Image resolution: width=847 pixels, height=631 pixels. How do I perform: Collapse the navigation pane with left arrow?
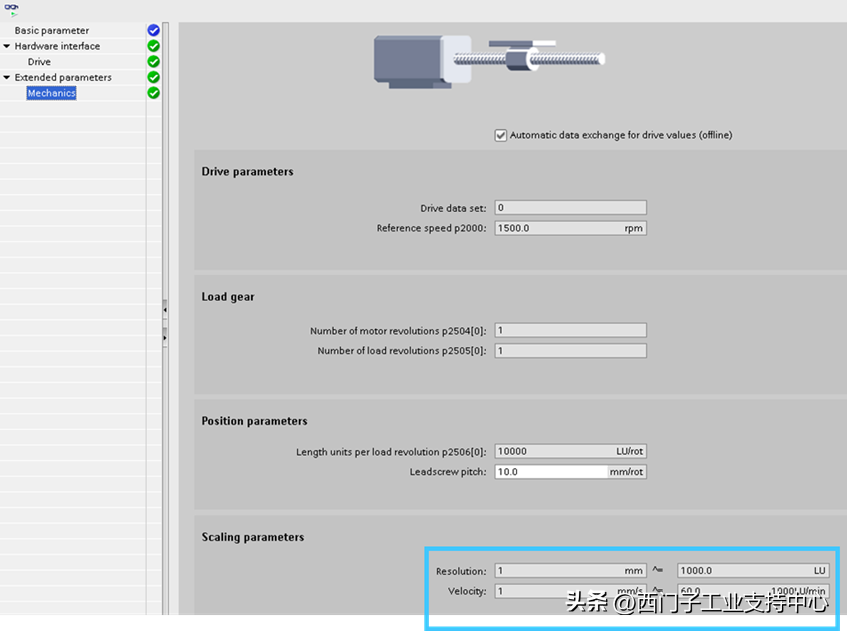pos(165,311)
